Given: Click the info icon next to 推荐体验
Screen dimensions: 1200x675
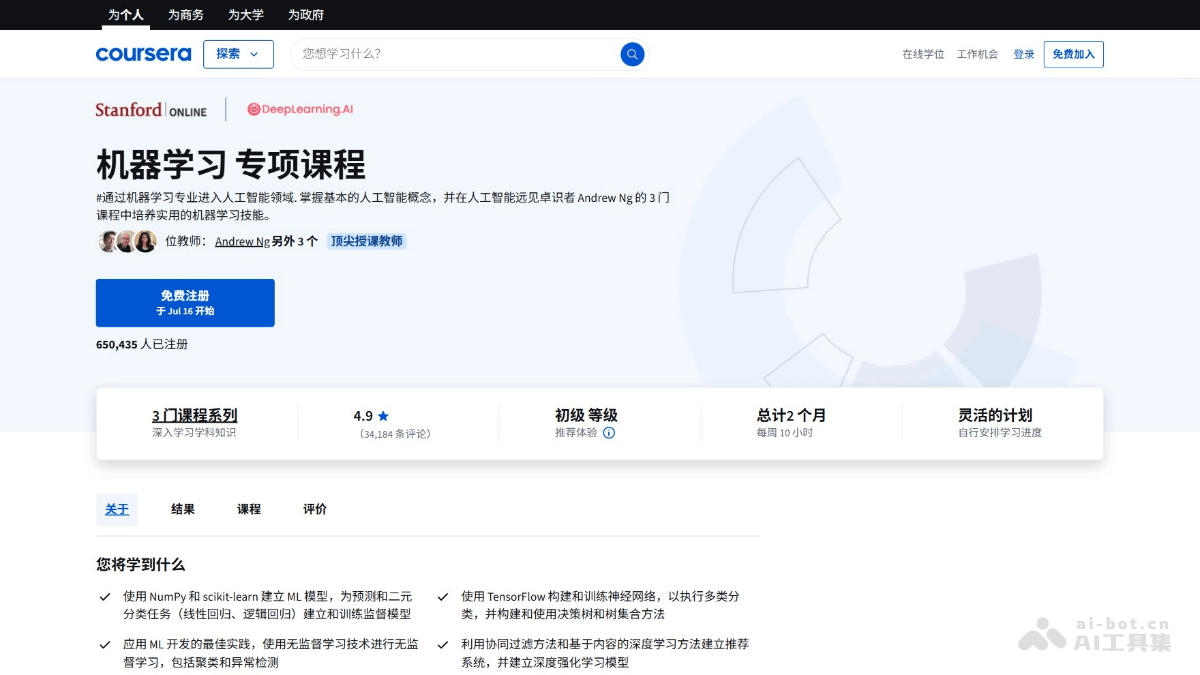Looking at the screenshot, I should 609,434.
